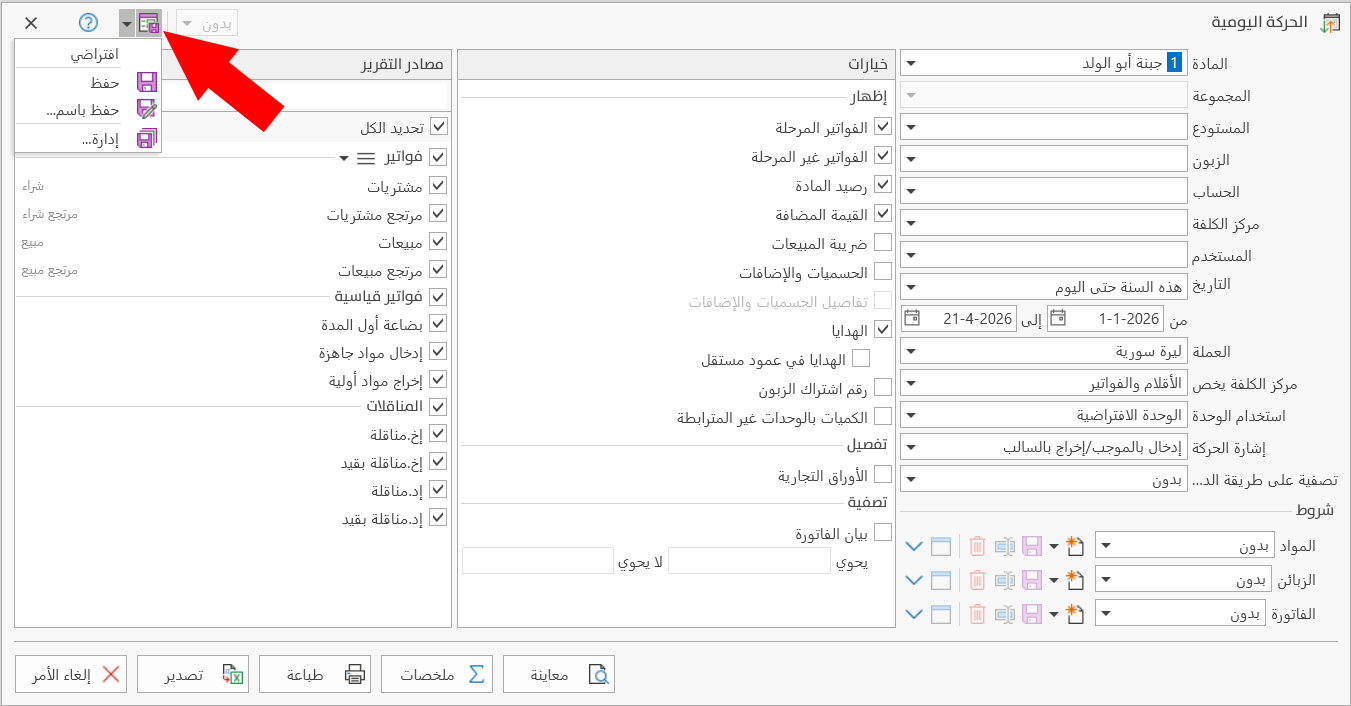Enable ضريبة المبيعات checkbox
This screenshot has width=1351, height=706.
click(x=883, y=242)
